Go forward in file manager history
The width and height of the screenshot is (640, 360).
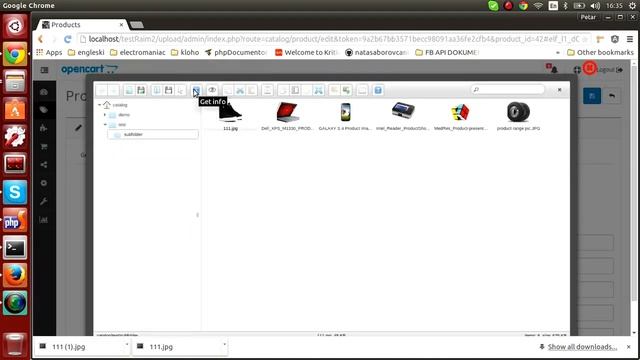pyautogui.click(x=113, y=90)
